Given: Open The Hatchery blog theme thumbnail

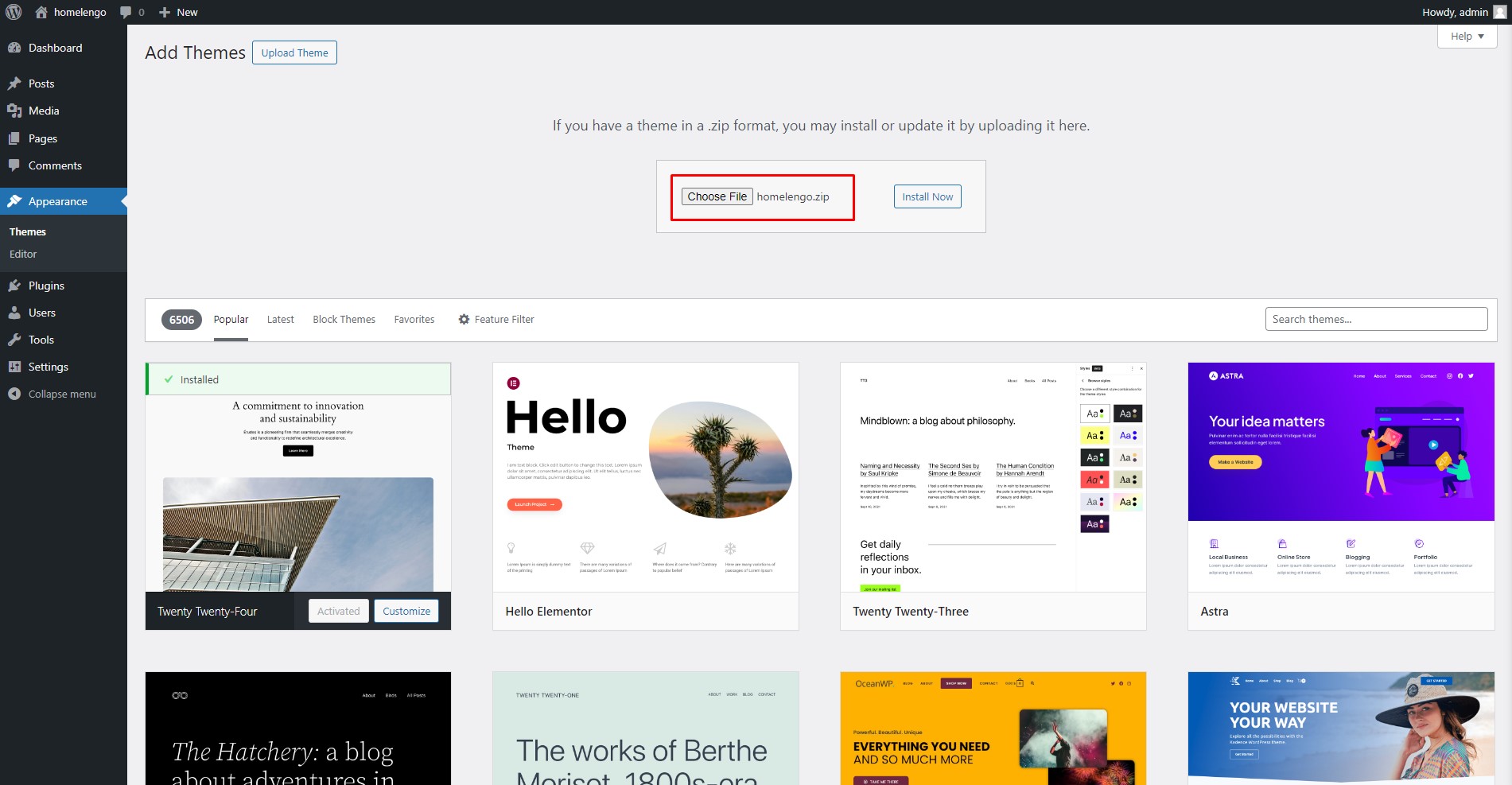Looking at the screenshot, I should pos(298,729).
